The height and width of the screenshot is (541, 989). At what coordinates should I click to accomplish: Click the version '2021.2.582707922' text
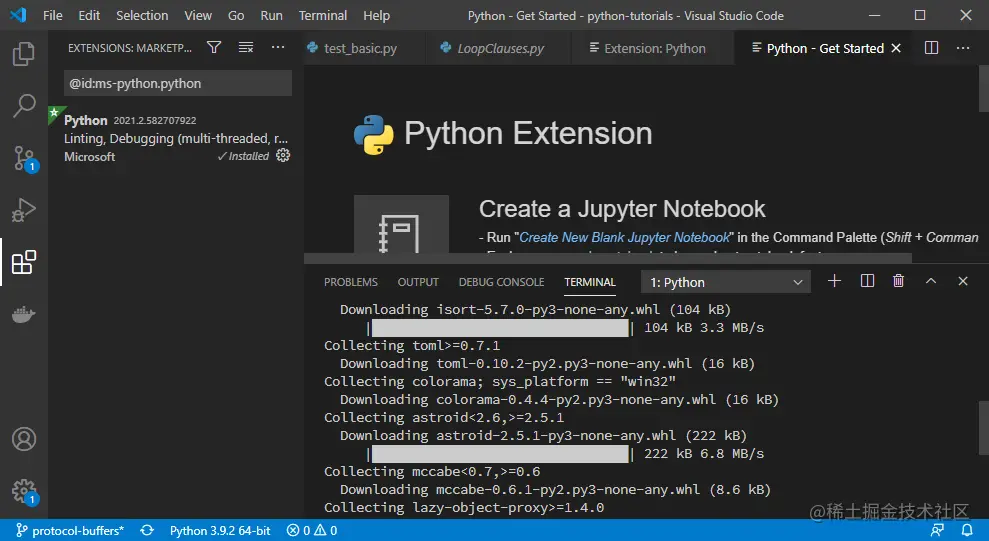155,120
